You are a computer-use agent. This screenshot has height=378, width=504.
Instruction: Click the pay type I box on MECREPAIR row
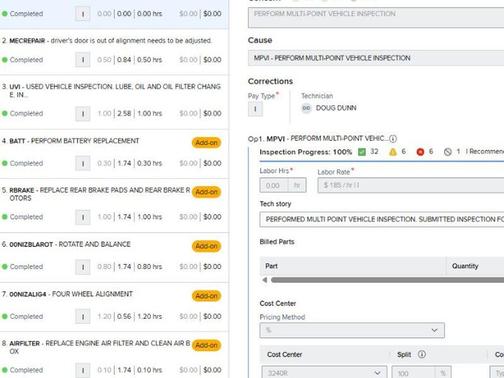click(x=83, y=60)
